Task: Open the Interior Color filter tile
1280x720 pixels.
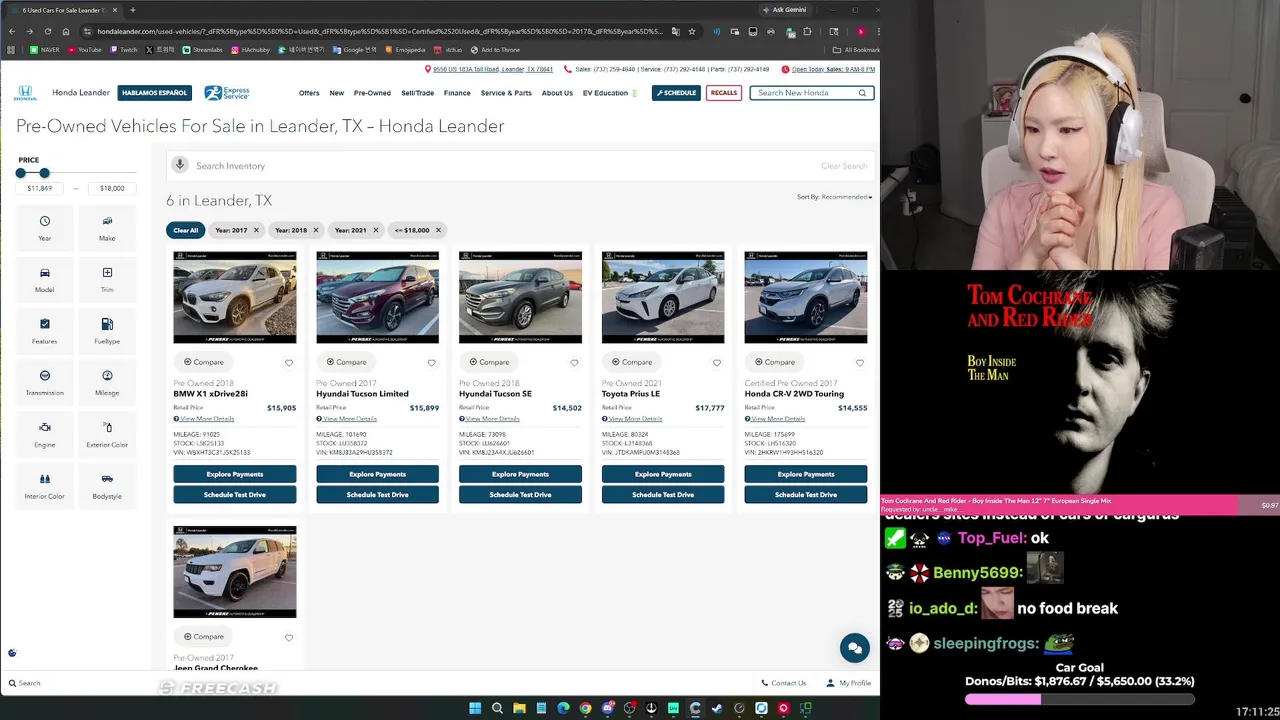Action: click(x=45, y=487)
